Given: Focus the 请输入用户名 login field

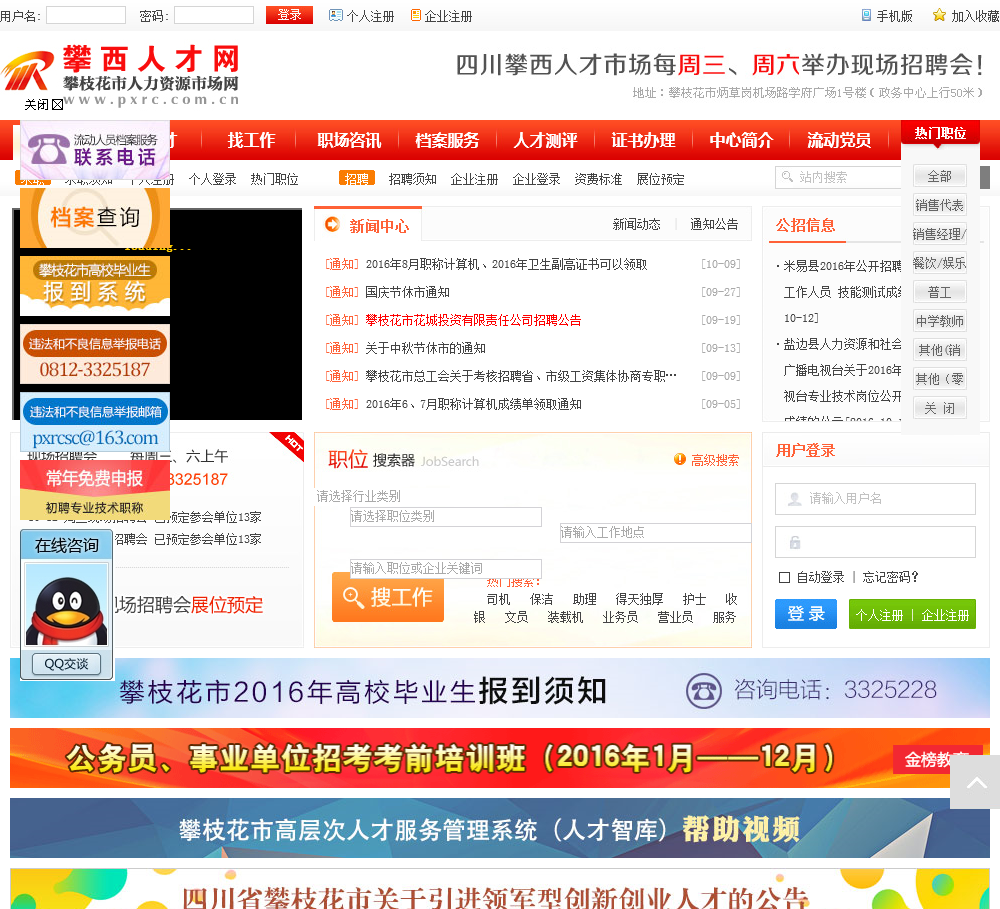Looking at the screenshot, I should pyautogui.click(x=875, y=499).
